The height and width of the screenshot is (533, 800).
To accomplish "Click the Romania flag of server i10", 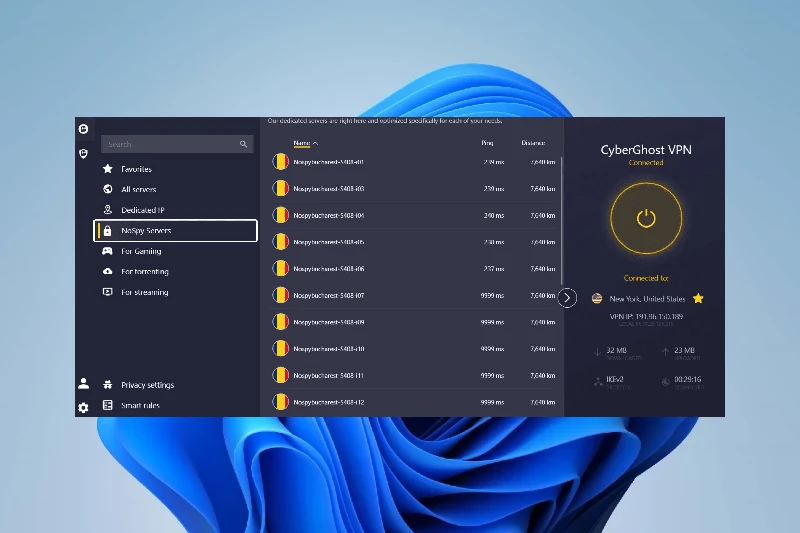I will pyautogui.click(x=281, y=349).
